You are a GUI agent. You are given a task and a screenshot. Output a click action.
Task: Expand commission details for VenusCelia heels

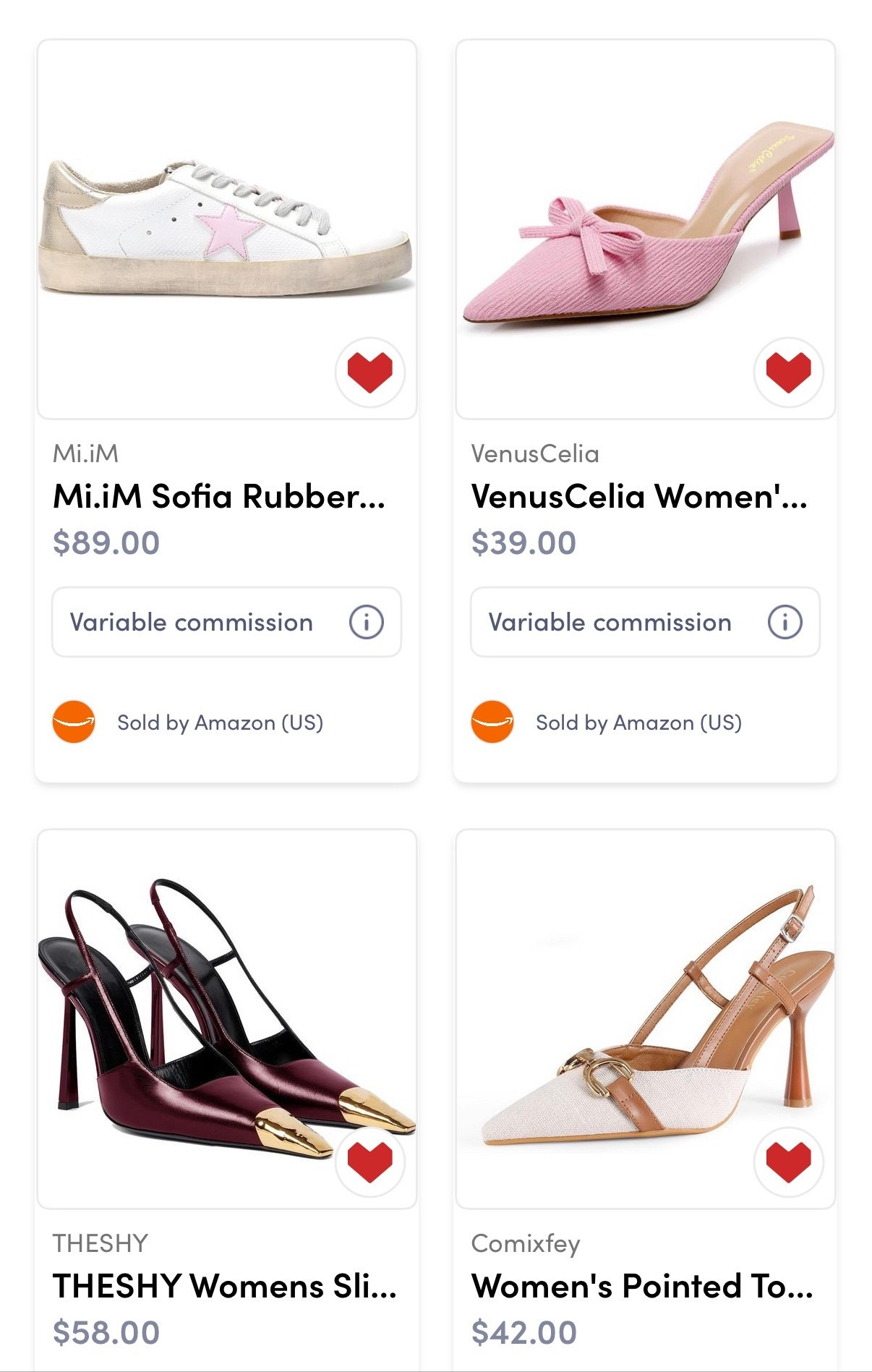(643, 623)
